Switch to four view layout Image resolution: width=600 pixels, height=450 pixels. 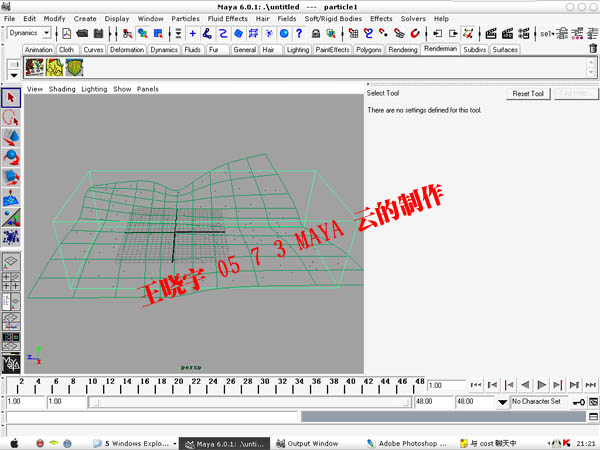click(x=11, y=281)
